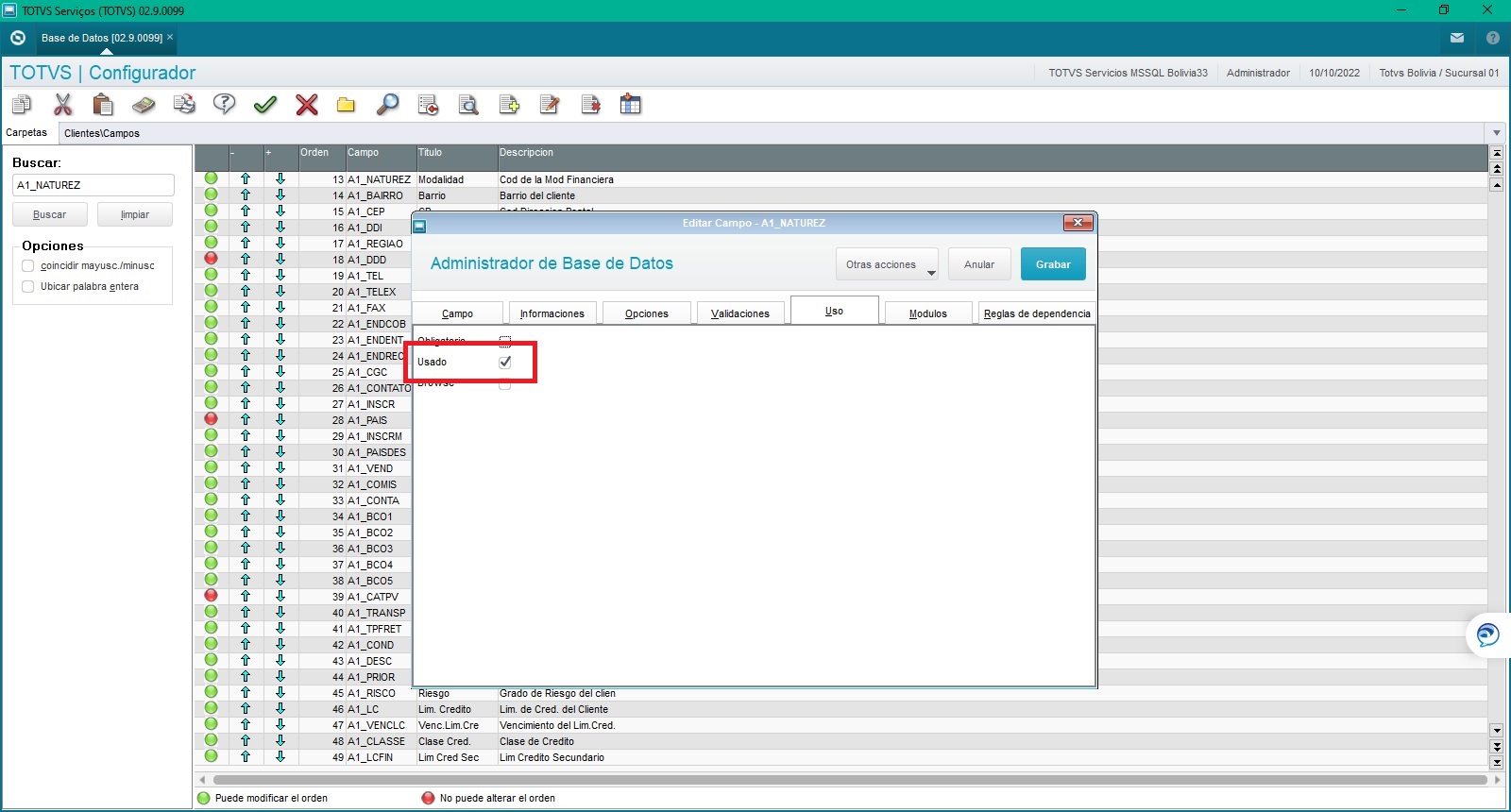Image resolution: width=1511 pixels, height=812 pixels.
Task: Click the delete document red X icon
Action: coord(590,104)
